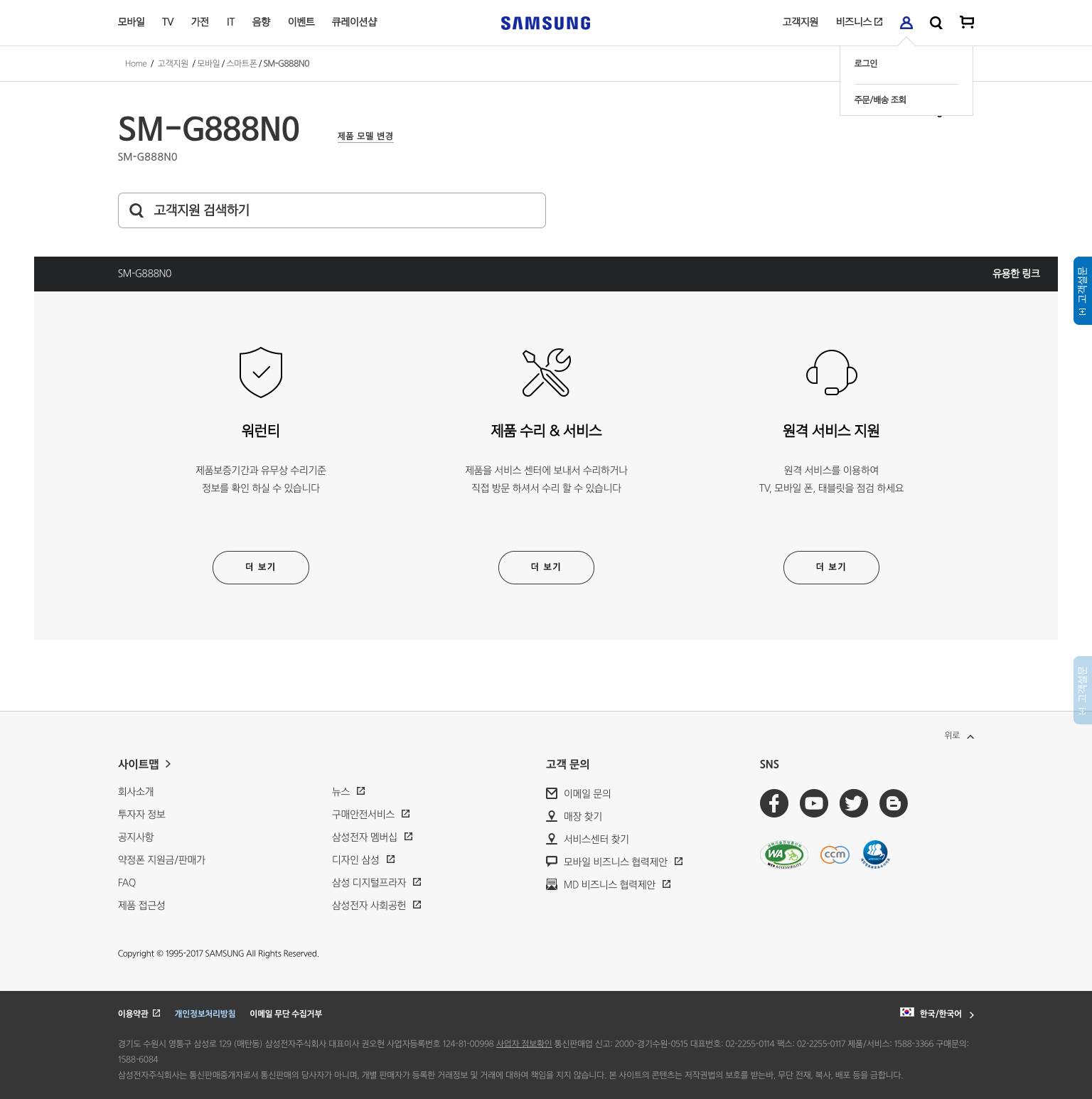This screenshot has height=1099, width=1092.
Task: Click 회사소개 footer link
Action: [136, 791]
